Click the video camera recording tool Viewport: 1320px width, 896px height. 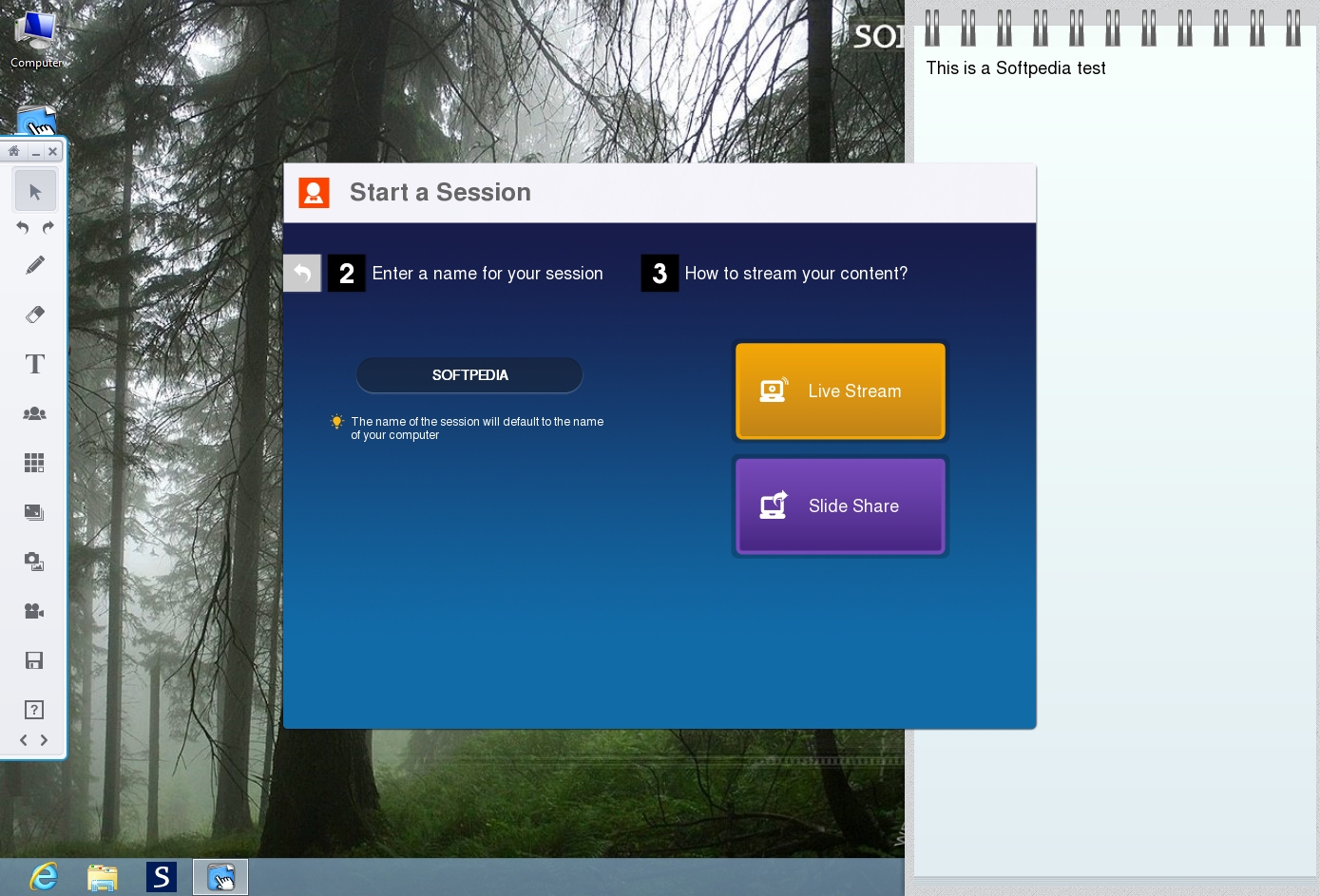[35, 611]
